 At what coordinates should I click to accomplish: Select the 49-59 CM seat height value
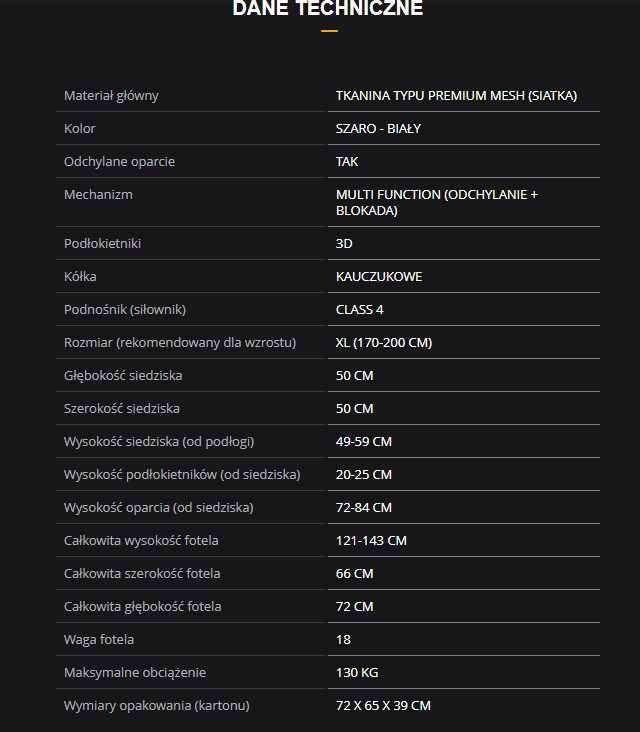(x=364, y=442)
